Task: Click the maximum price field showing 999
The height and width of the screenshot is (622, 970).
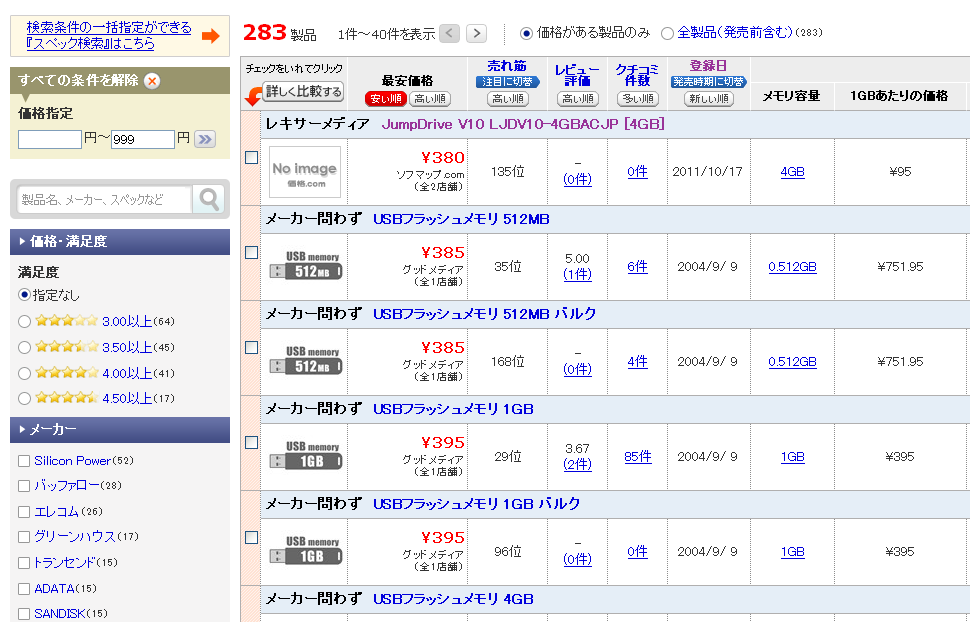Action: click(143, 139)
